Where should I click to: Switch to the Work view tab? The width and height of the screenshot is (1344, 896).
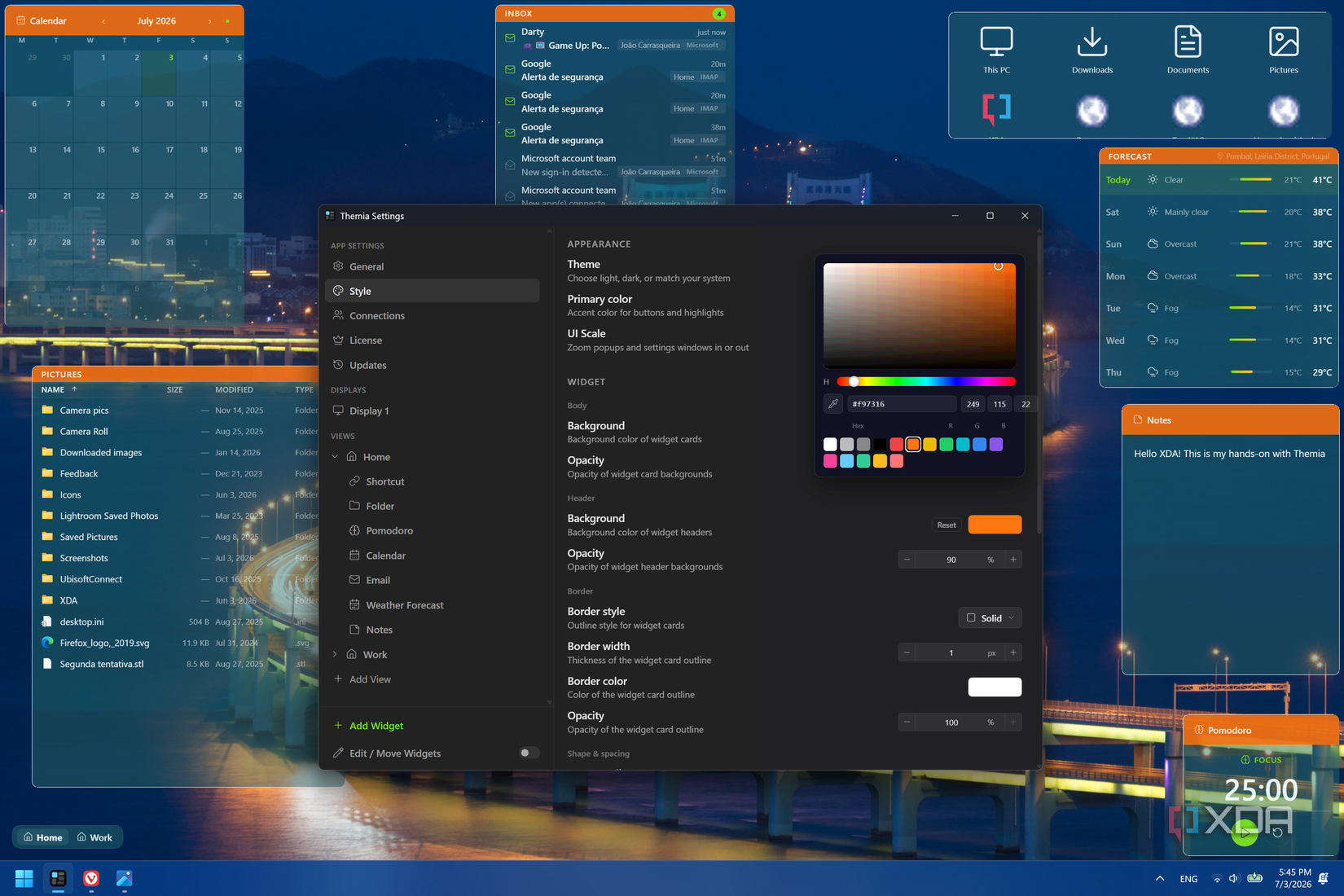point(94,837)
